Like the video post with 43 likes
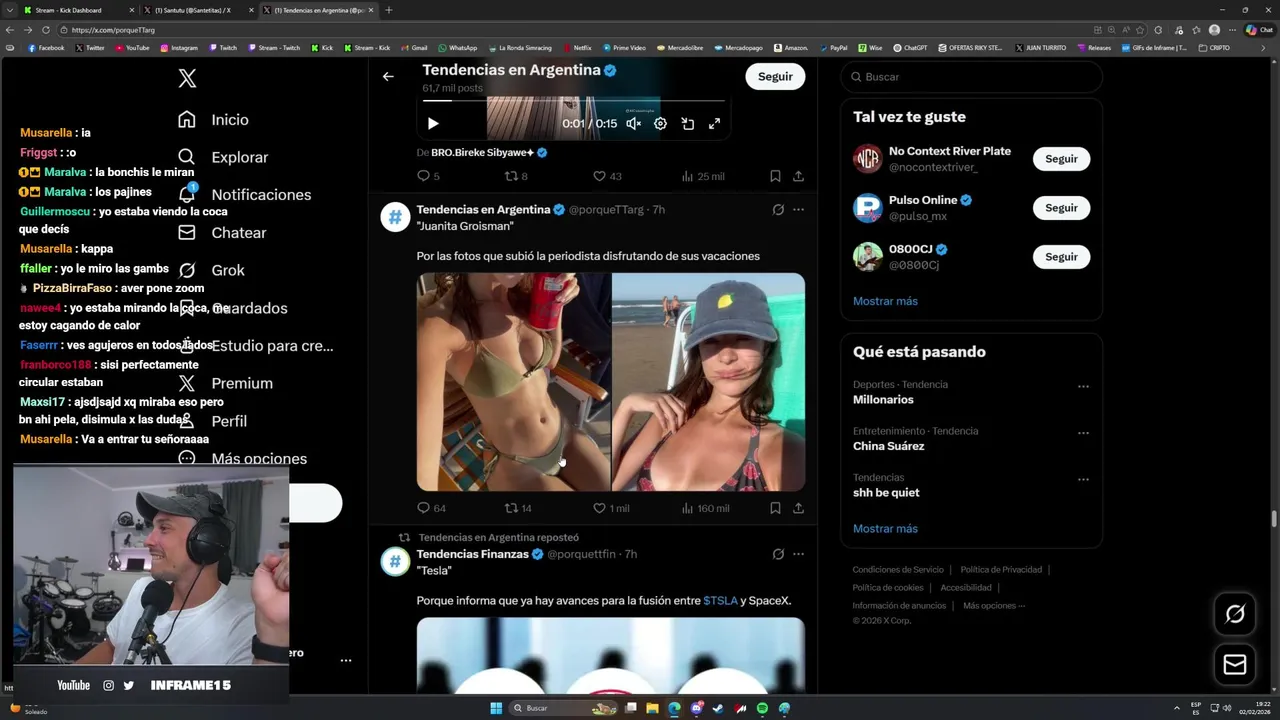1280x720 pixels. pos(607,176)
